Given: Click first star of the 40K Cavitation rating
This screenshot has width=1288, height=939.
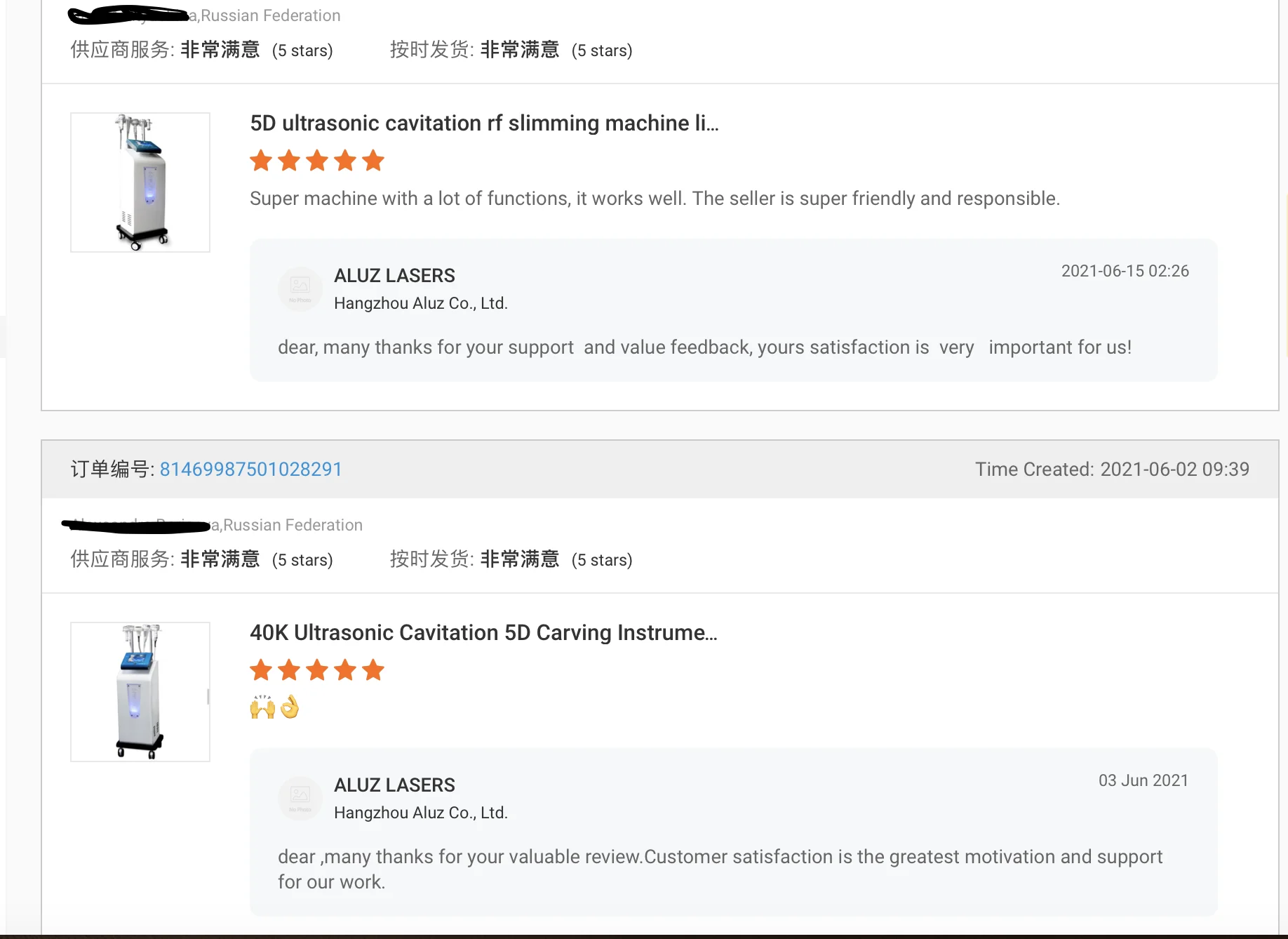Looking at the screenshot, I should coord(261,670).
